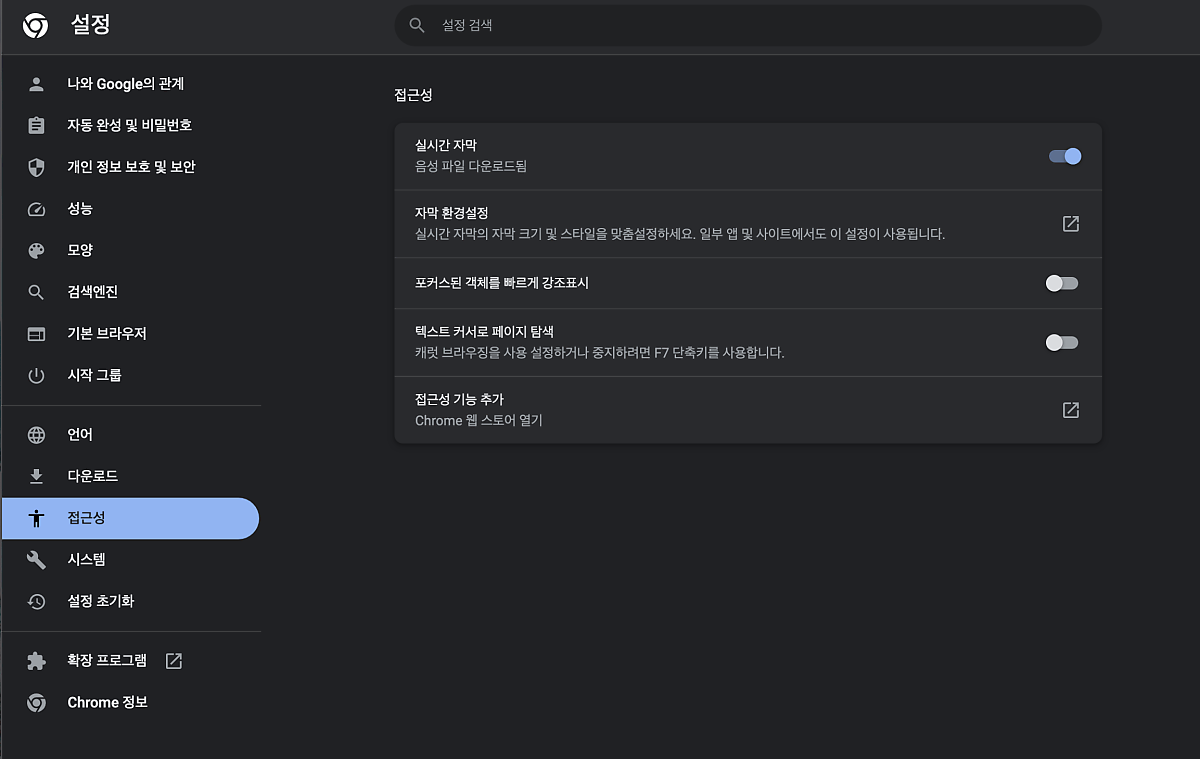The width and height of the screenshot is (1200, 759).
Task: Select the magnifier icon for 검색엔진
Action: (x=36, y=292)
